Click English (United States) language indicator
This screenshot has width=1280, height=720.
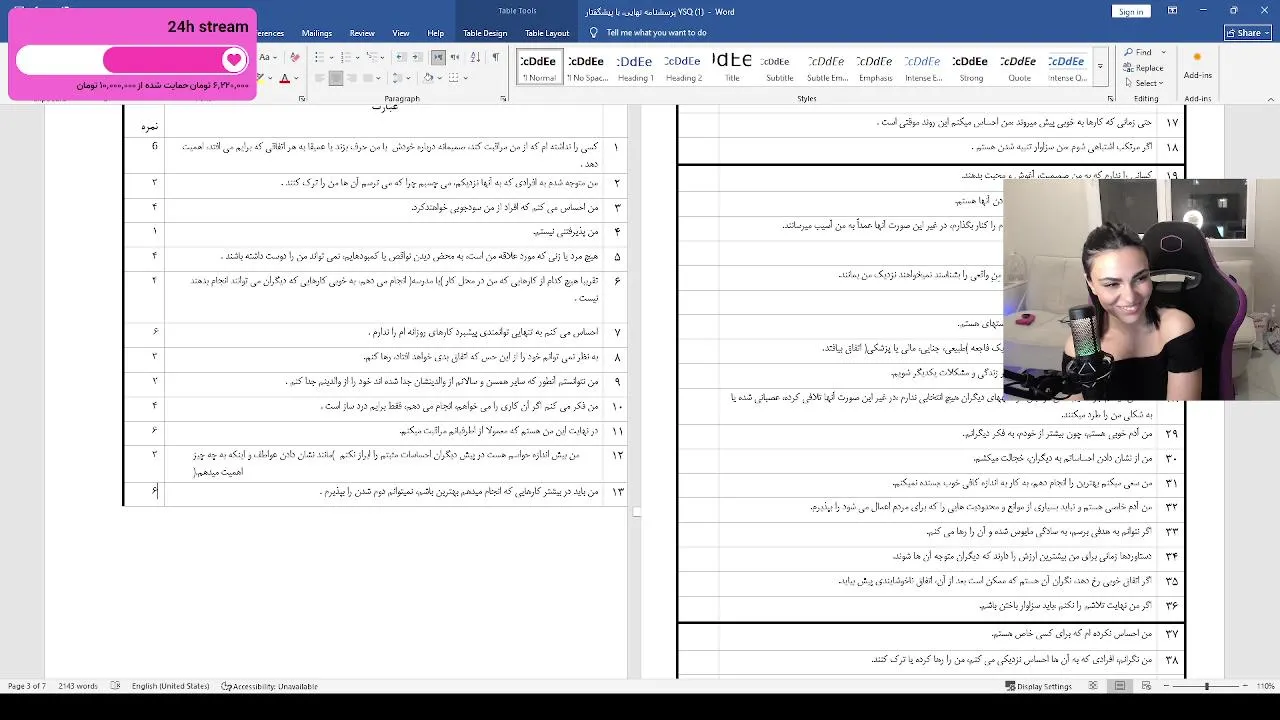[171, 686]
